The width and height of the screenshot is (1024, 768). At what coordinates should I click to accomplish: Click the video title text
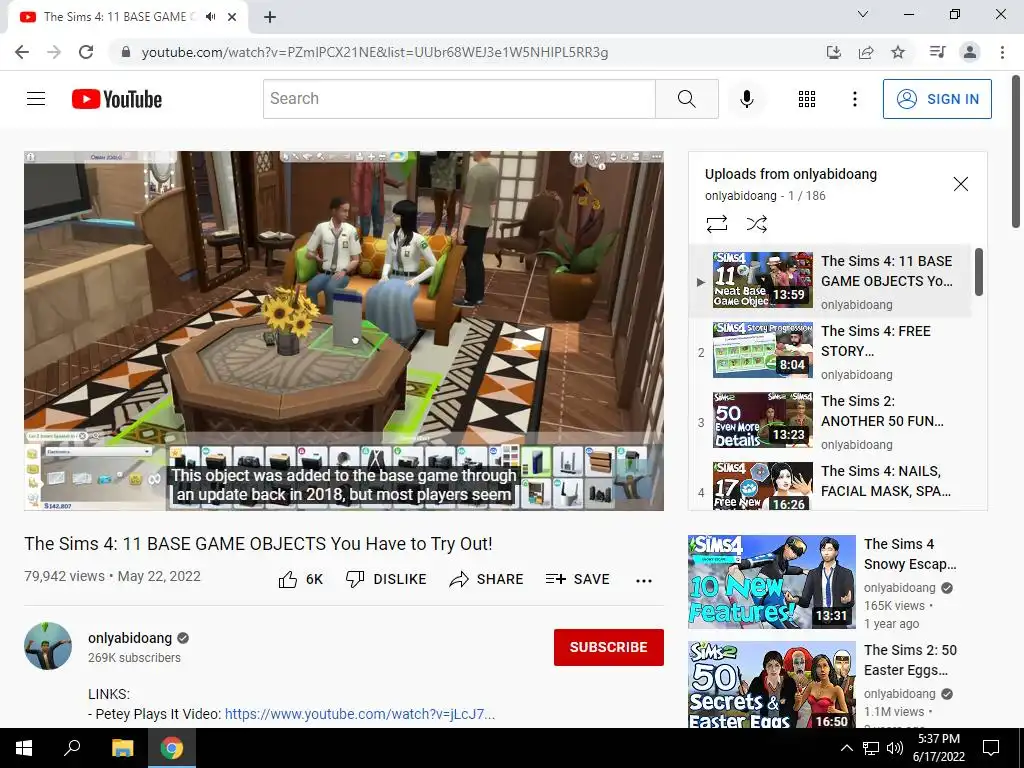[259, 544]
